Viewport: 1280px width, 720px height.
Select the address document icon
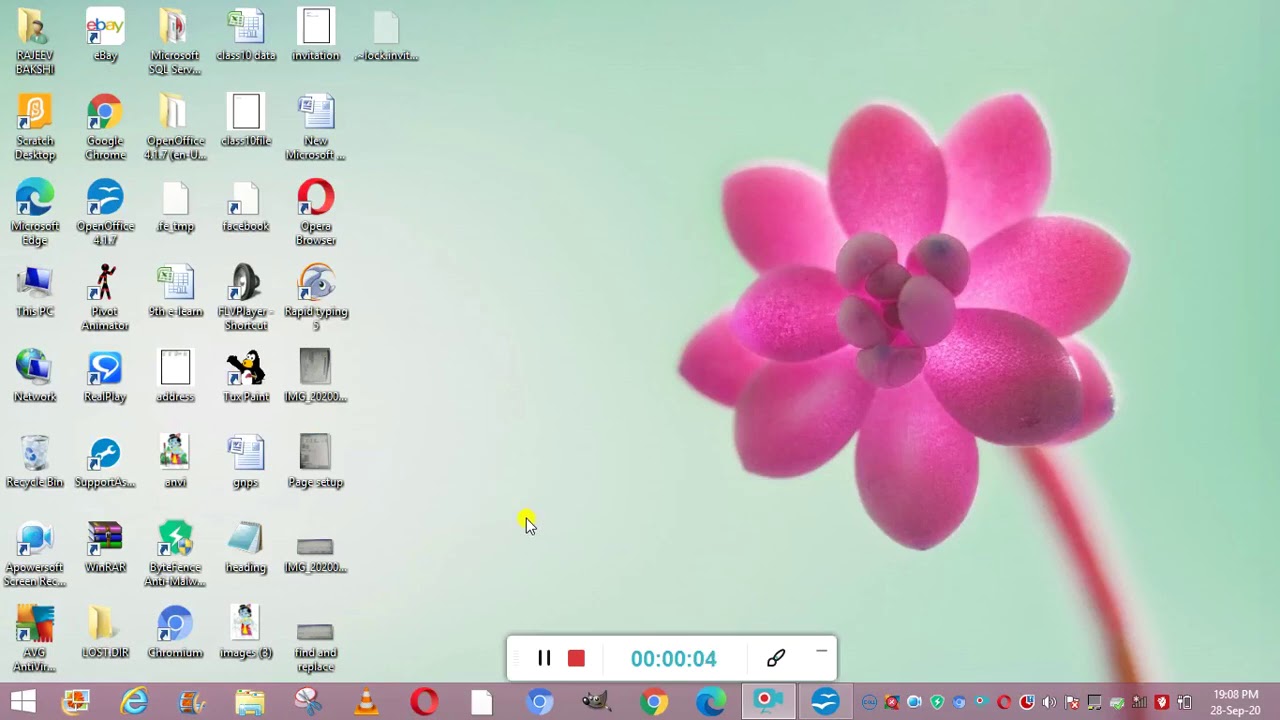175,375
